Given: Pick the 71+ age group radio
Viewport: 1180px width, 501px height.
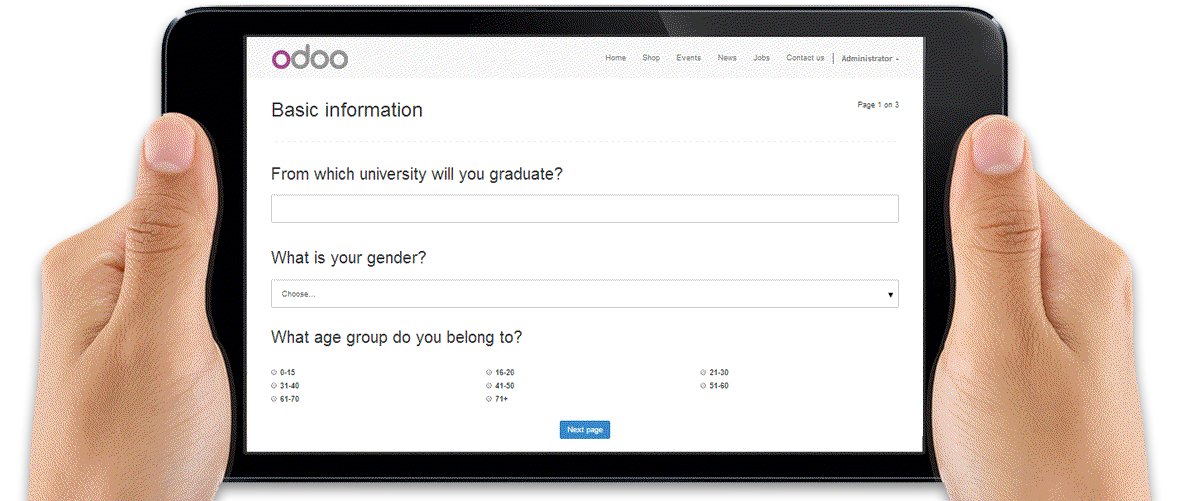Looking at the screenshot, I should pos(489,399).
